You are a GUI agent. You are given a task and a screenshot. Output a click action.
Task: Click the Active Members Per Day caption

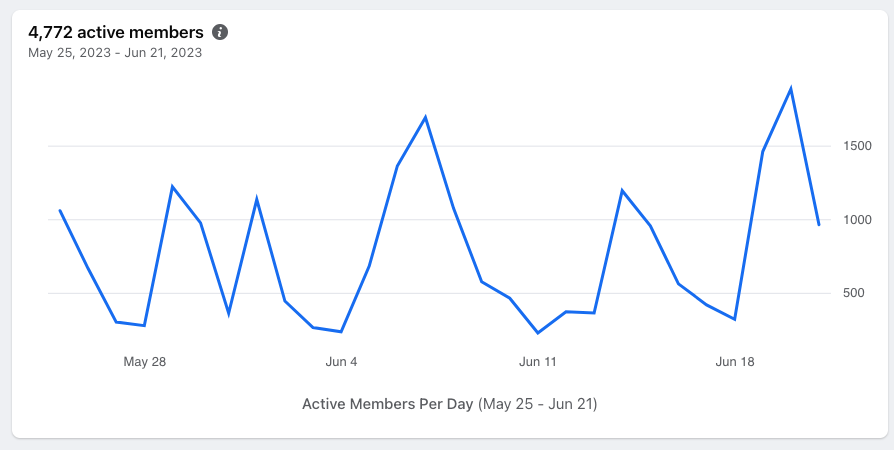[x=449, y=404]
